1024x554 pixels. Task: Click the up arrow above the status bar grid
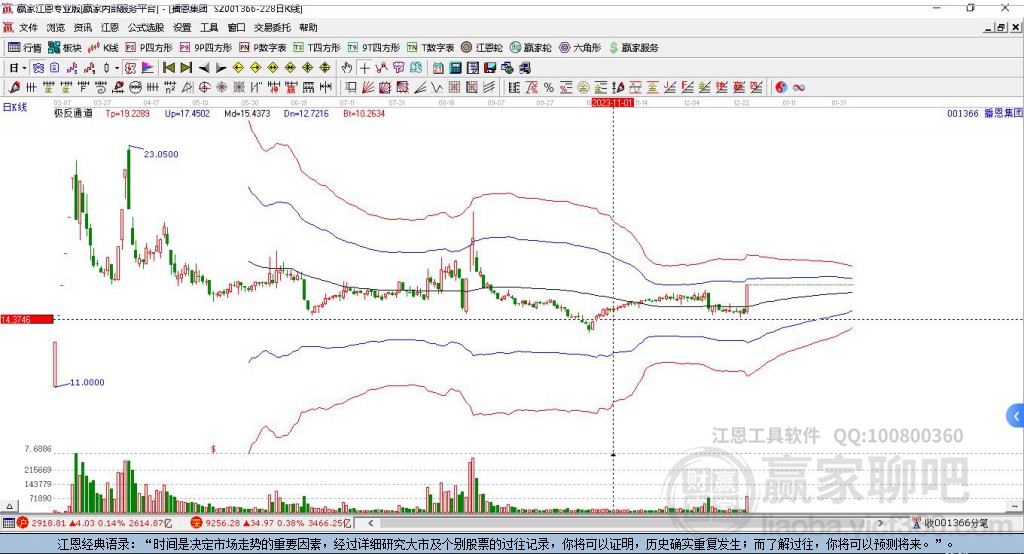tap(9, 506)
